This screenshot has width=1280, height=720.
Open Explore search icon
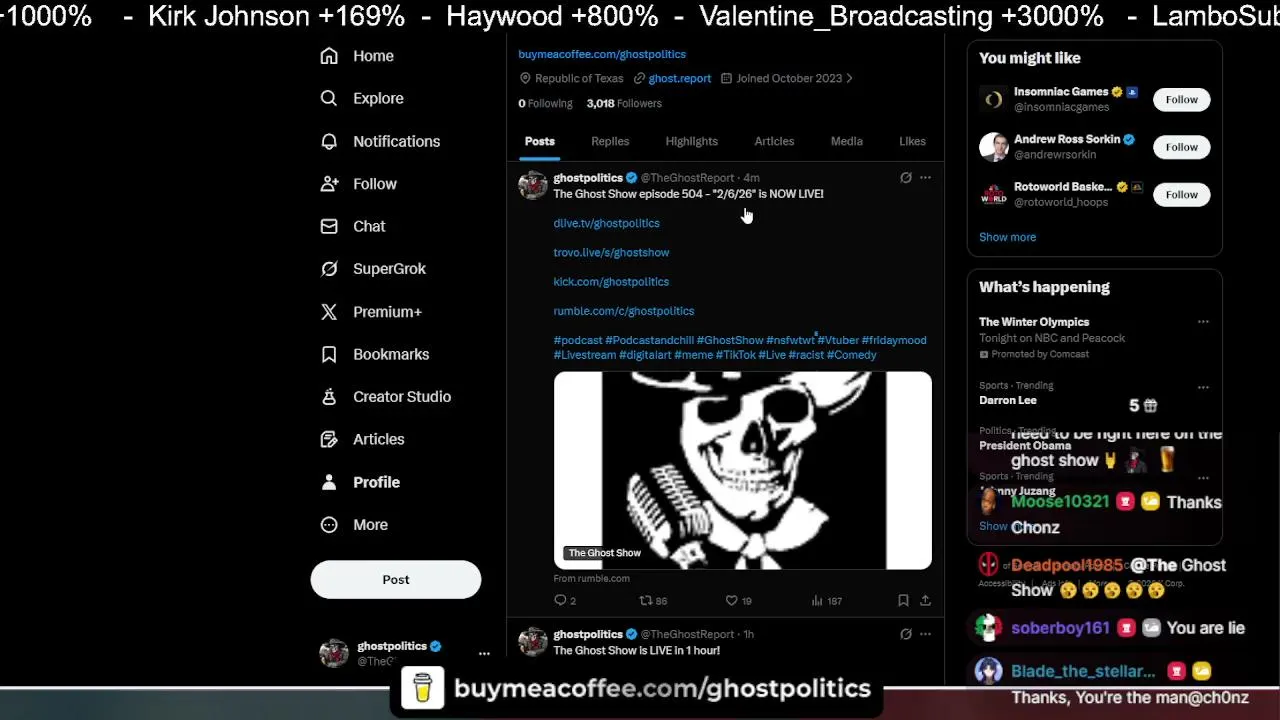(329, 98)
